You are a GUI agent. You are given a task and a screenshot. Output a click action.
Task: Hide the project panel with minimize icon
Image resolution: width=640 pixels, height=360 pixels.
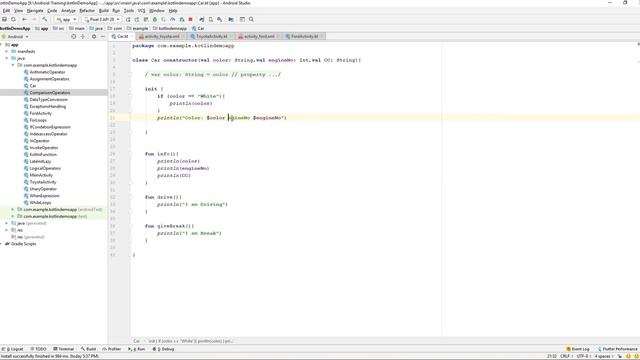[103, 36]
